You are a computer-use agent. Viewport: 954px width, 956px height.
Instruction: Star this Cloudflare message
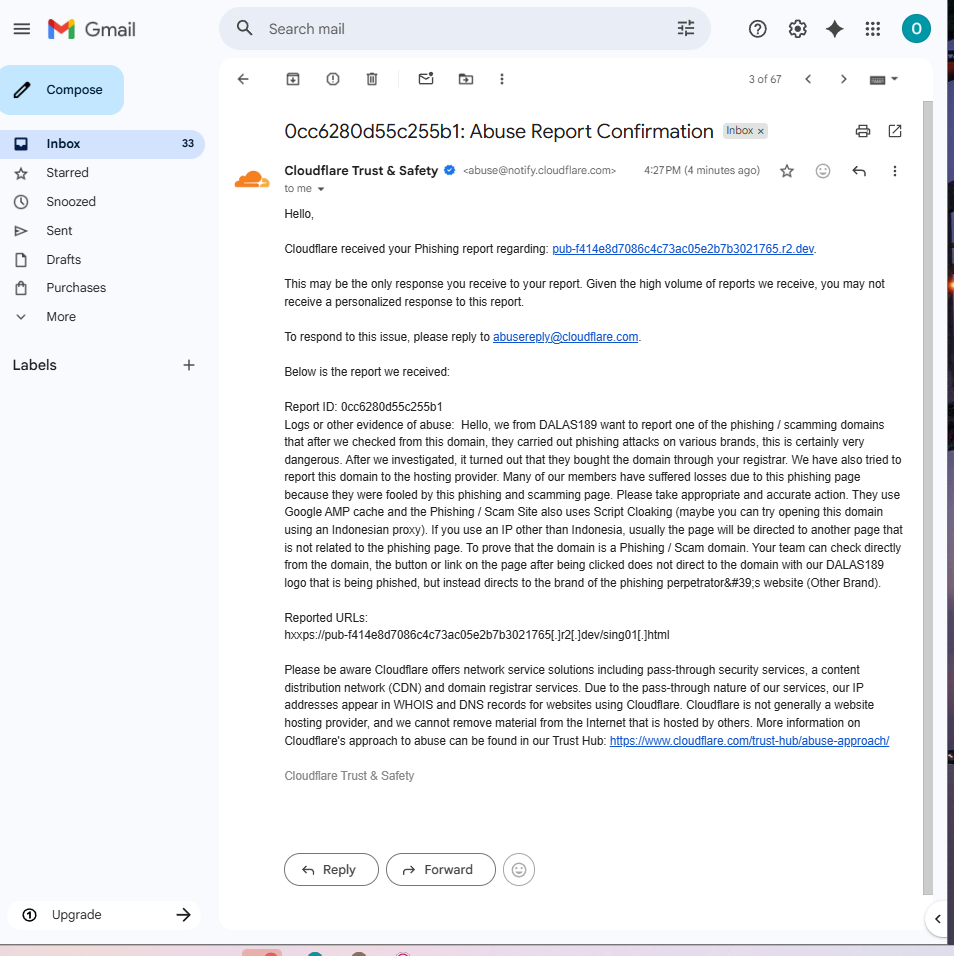pos(787,171)
